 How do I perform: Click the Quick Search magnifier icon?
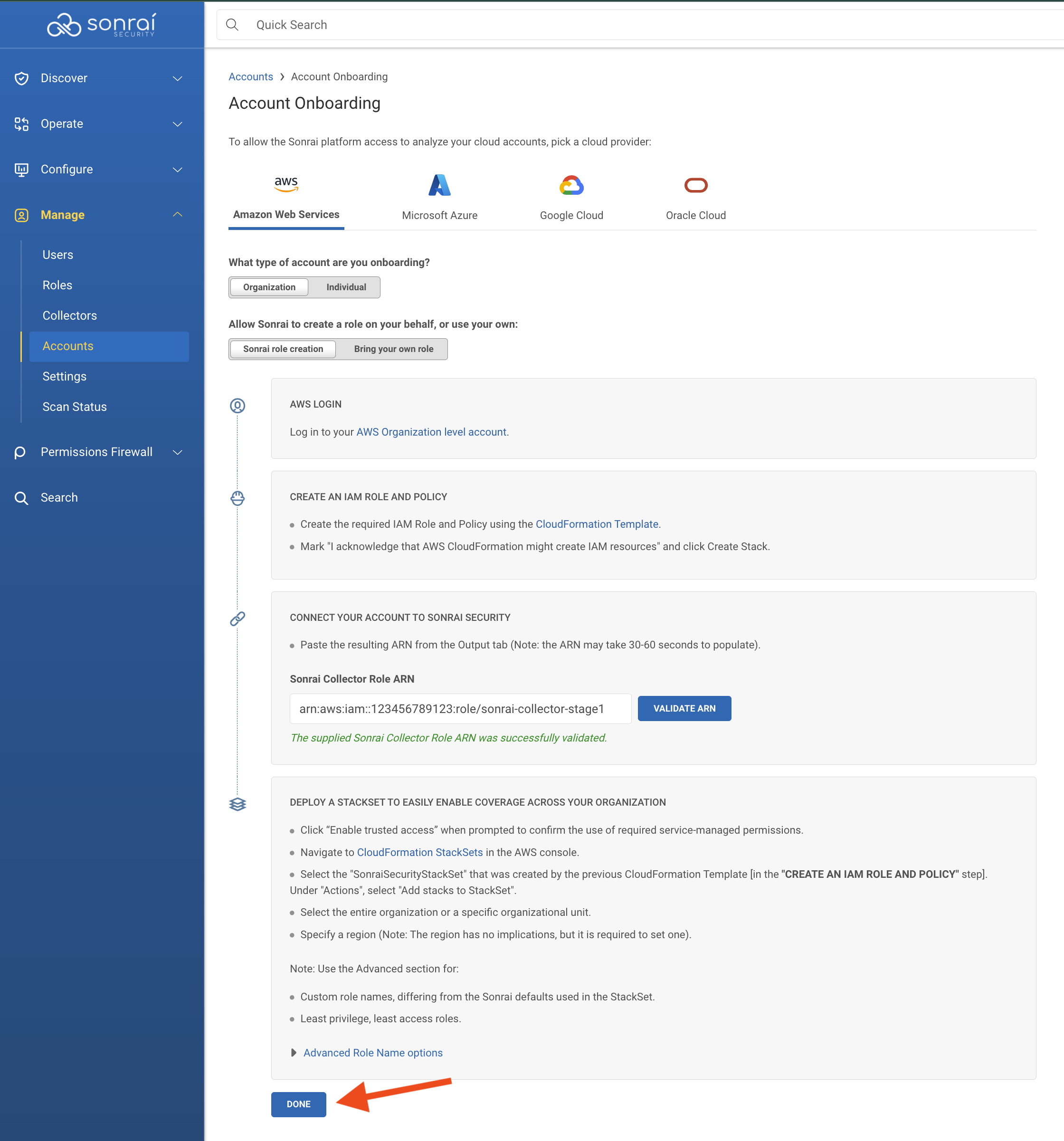pyautogui.click(x=232, y=25)
